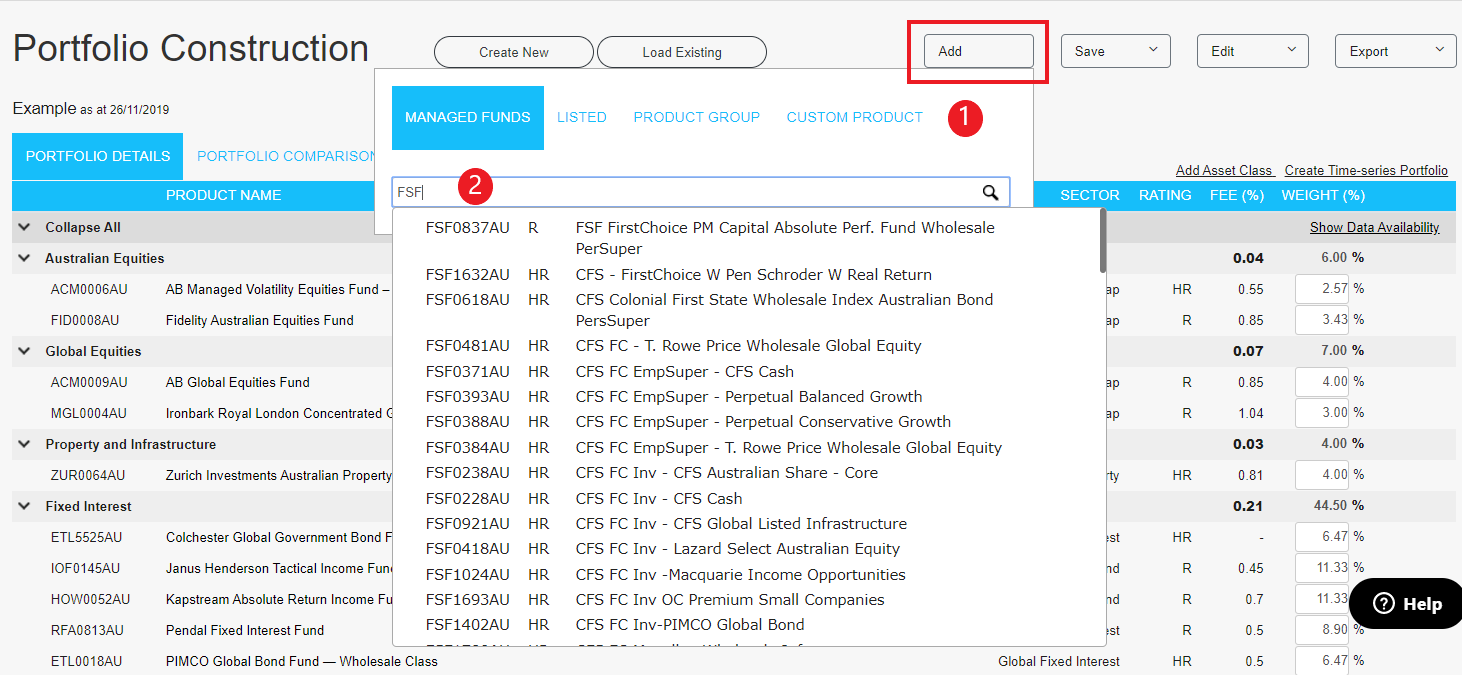Click the Help chat widget

[1407, 604]
